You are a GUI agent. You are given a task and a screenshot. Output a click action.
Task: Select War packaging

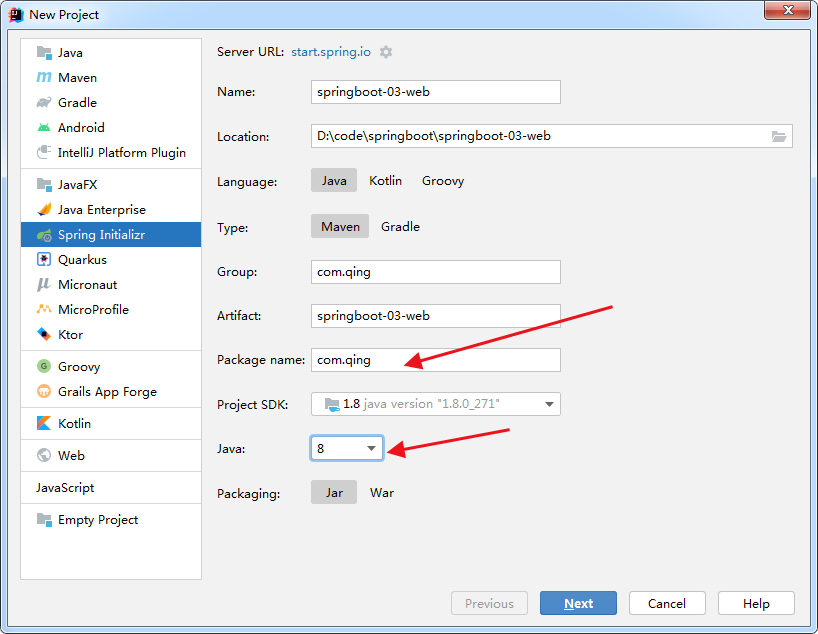point(382,493)
